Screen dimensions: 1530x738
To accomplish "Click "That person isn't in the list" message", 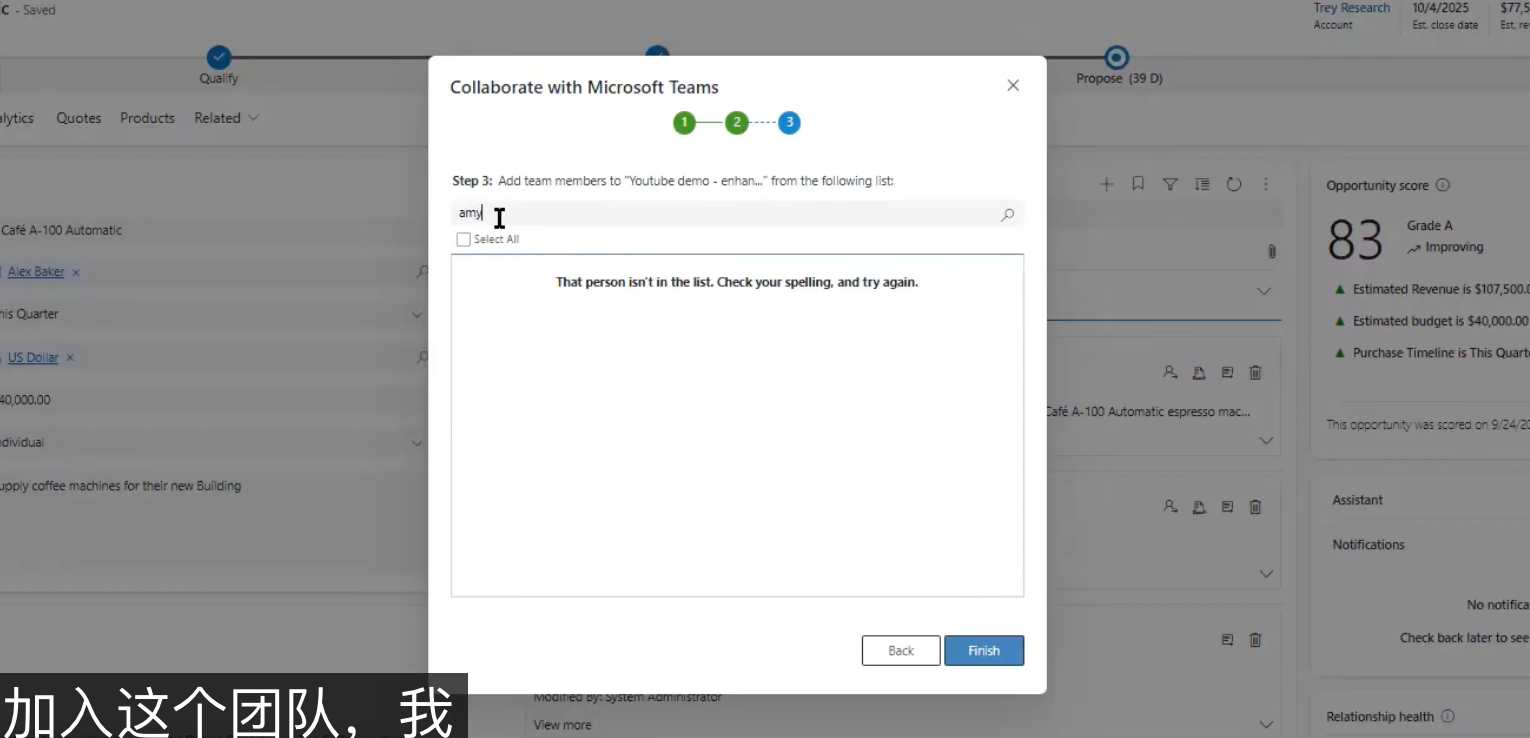I will tap(737, 282).
